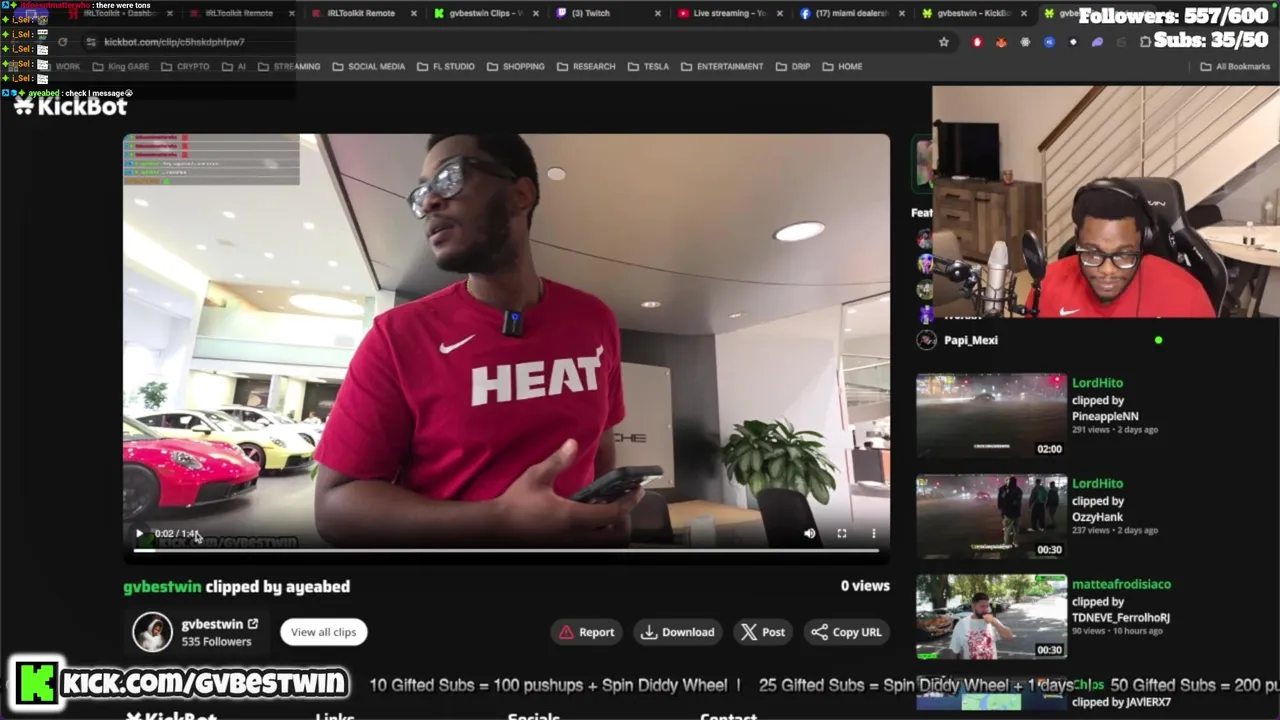Copy the clip URL
Screen dimensions: 1280x720
tap(847, 632)
